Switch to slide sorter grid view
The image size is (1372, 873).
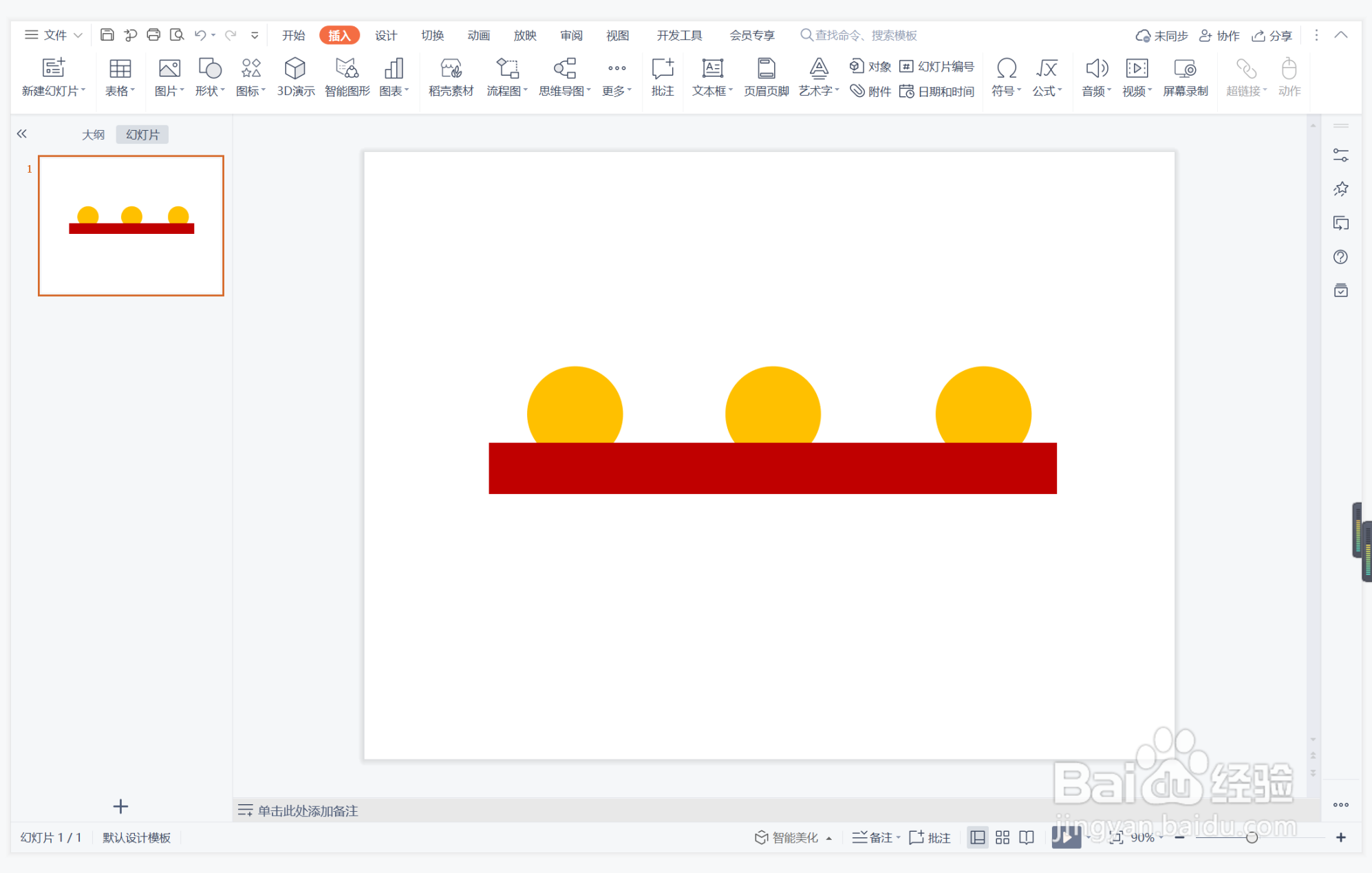click(1003, 837)
